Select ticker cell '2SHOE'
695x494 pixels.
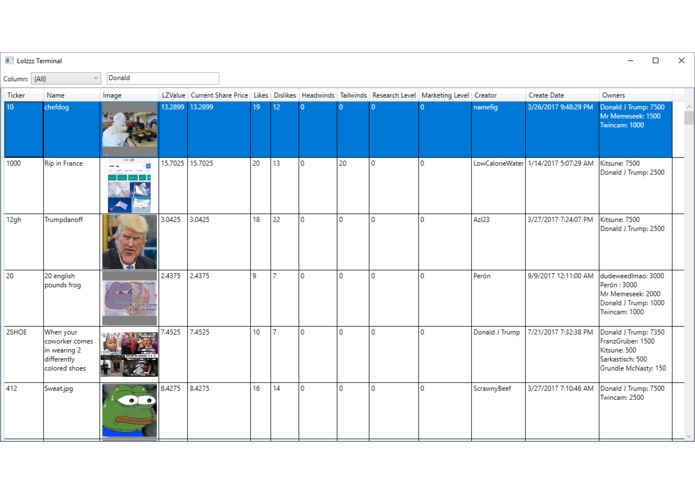click(24, 354)
